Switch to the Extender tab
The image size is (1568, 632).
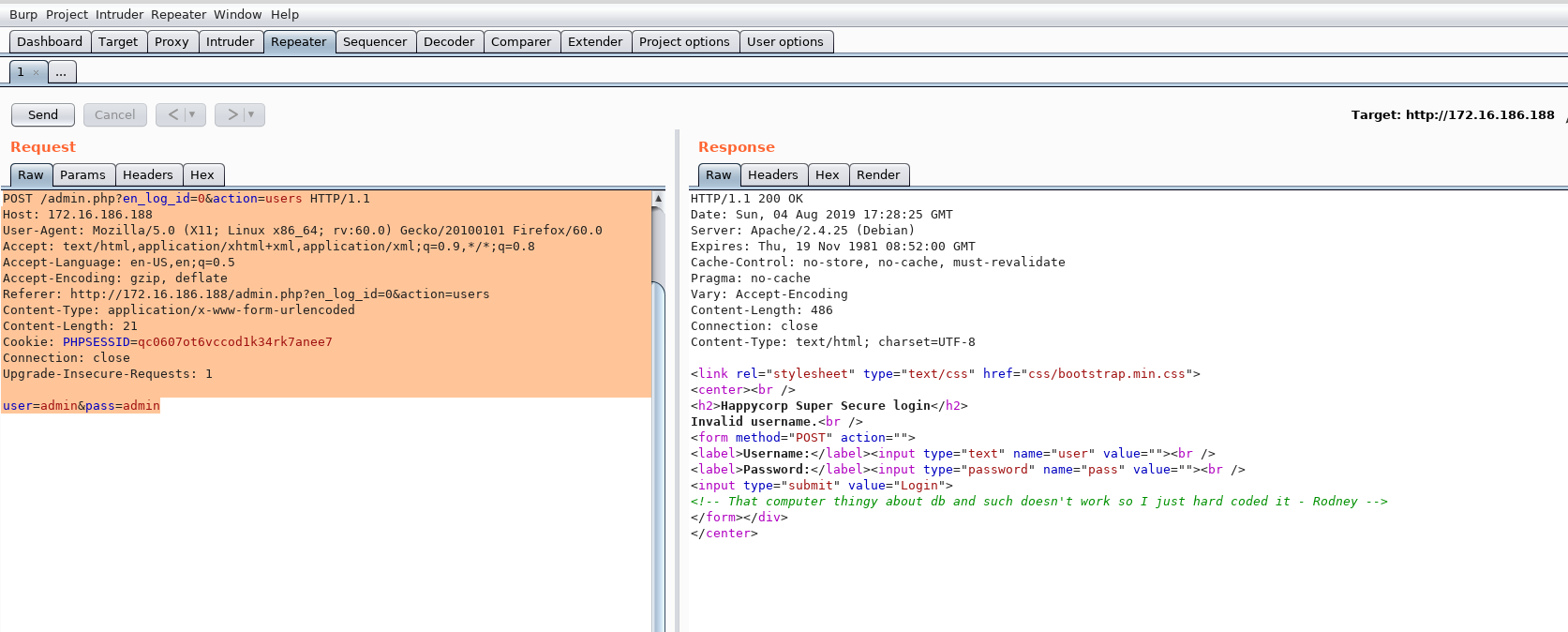[x=595, y=41]
